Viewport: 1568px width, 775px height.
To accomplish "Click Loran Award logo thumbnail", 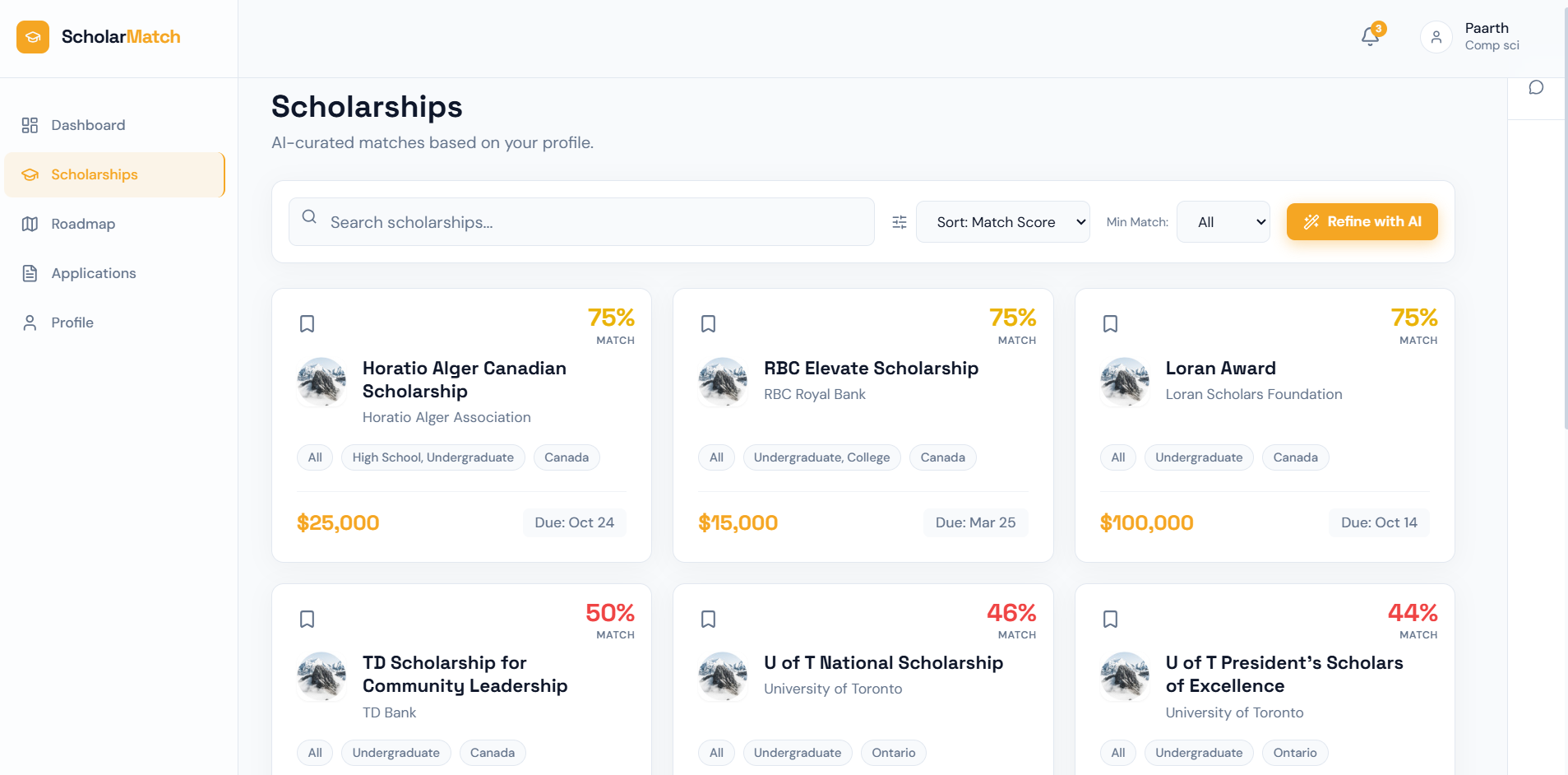I will pyautogui.click(x=1124, y=382).
